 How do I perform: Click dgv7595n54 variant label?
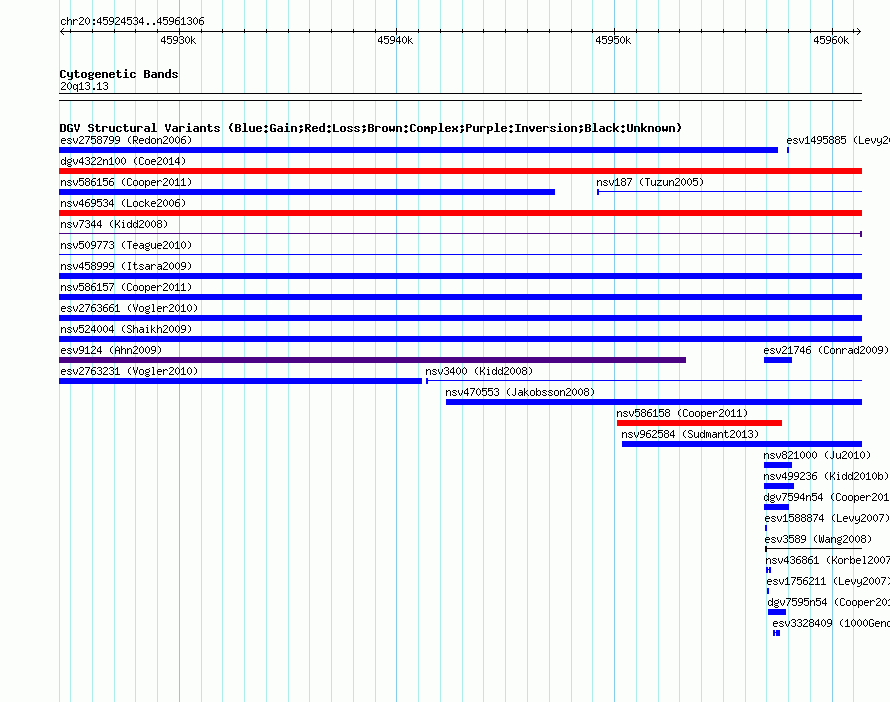pyautogui.click(x=829, y=602)
